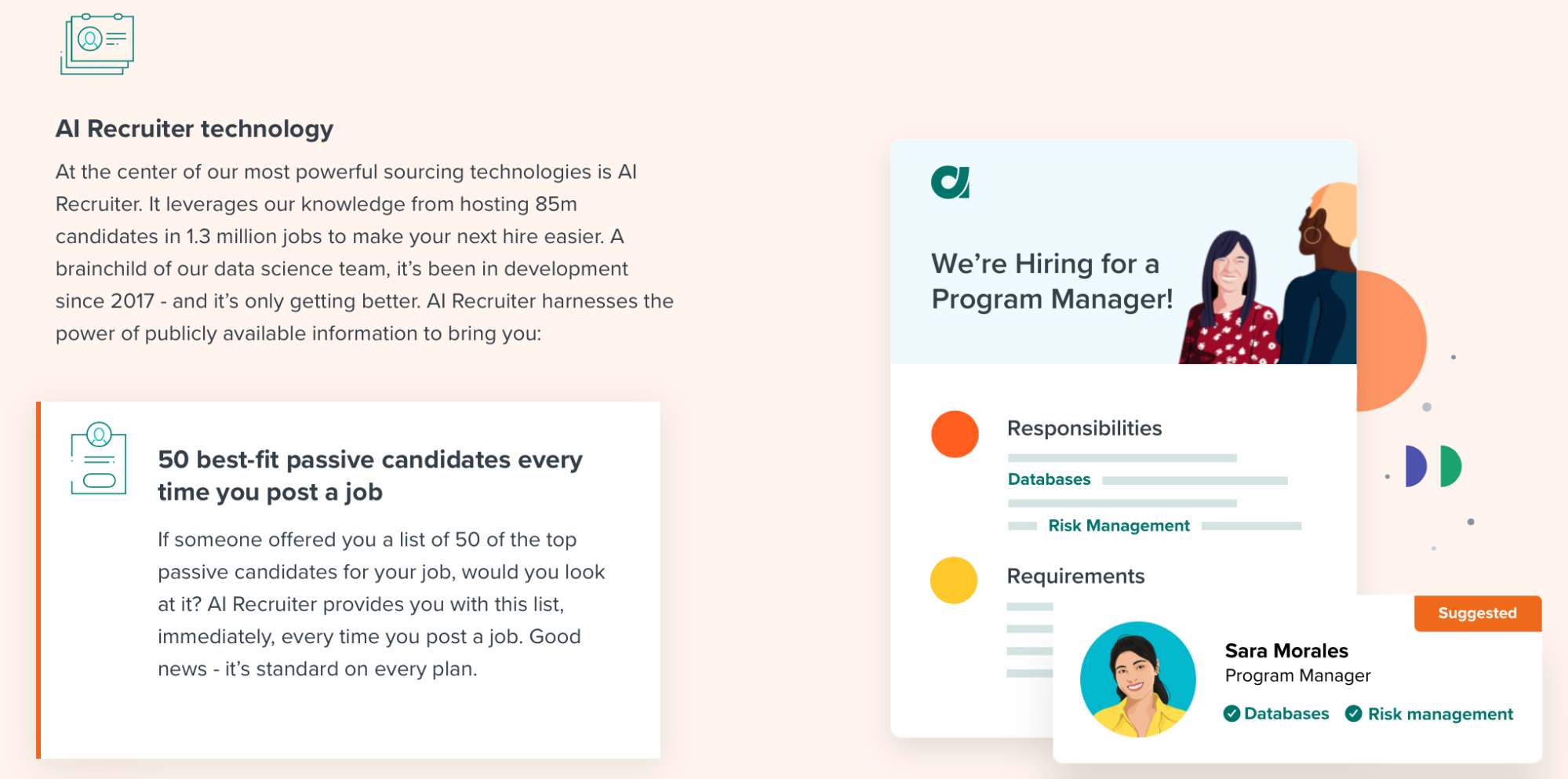Click the stacked candidate profiles icon
The image size is (1568, 779).
tap(97, 44)
